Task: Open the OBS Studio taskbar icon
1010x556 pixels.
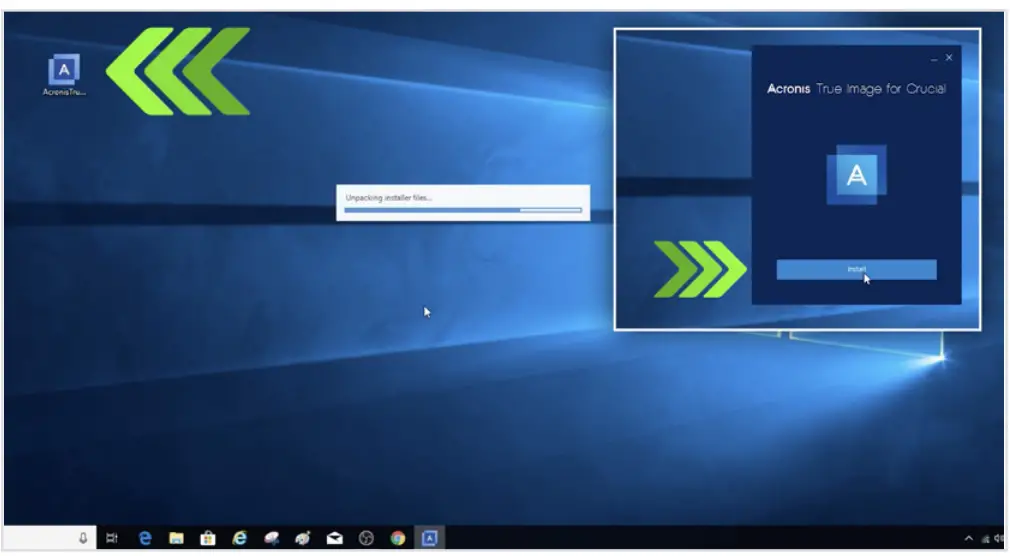Action: click(366, 538)
